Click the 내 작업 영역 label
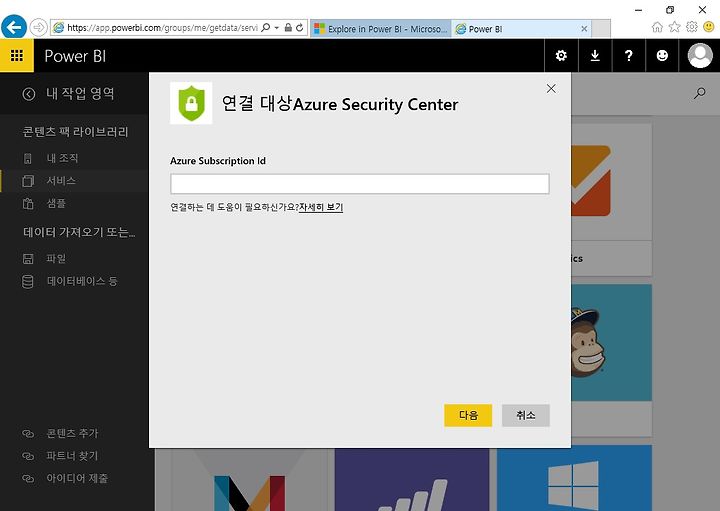This screenshot has width=720, height=511. [x=80, y=94]
